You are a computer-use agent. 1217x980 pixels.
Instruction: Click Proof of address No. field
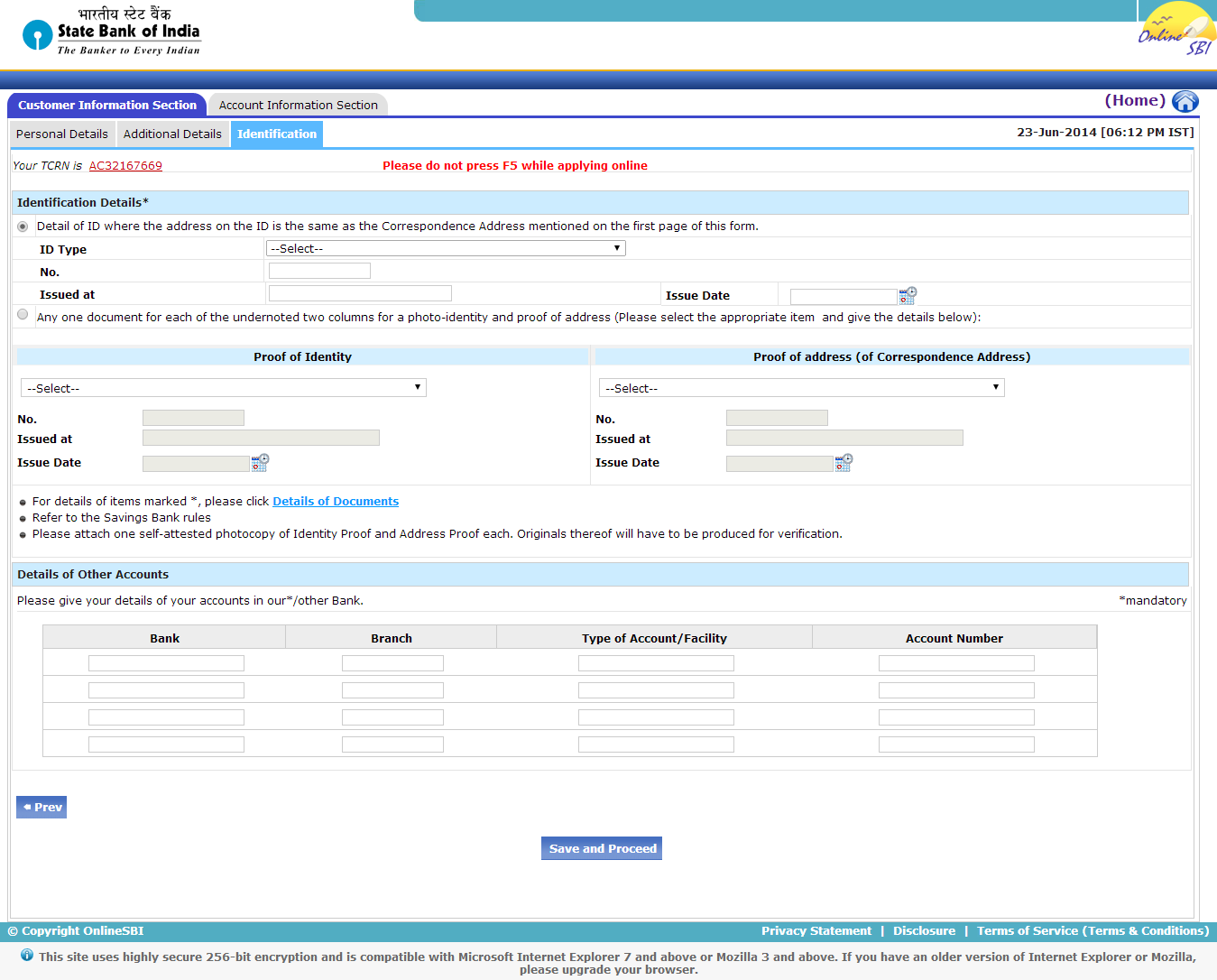click(x=777, y=418)
